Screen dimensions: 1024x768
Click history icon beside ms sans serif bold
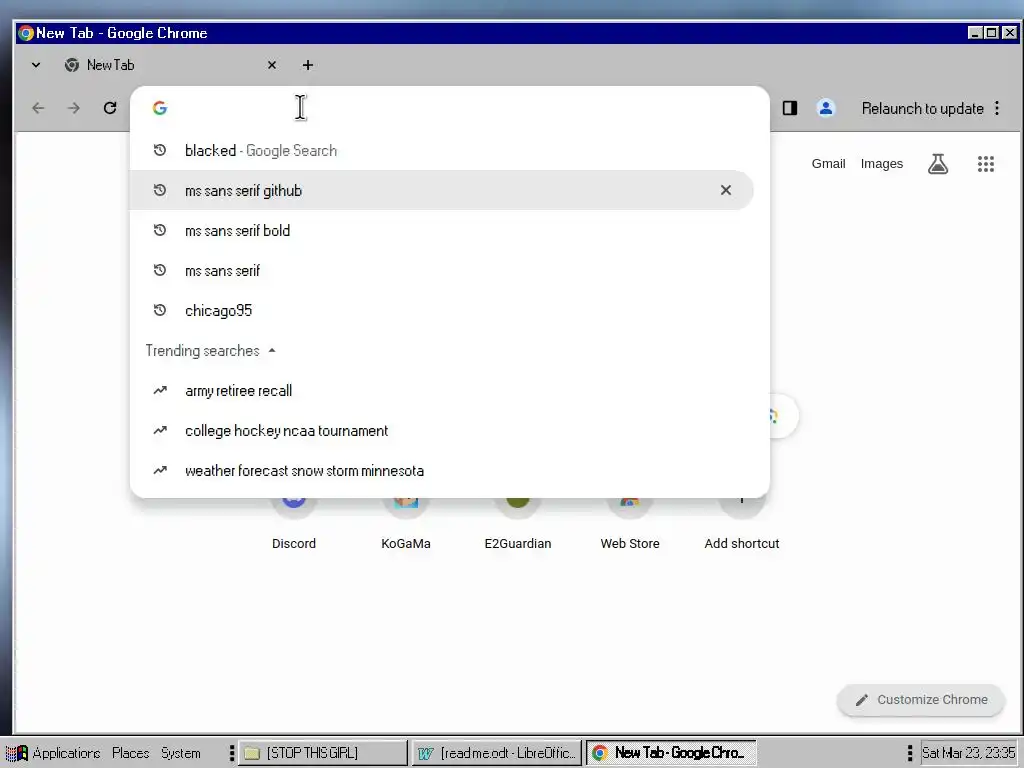coord(160,231)
